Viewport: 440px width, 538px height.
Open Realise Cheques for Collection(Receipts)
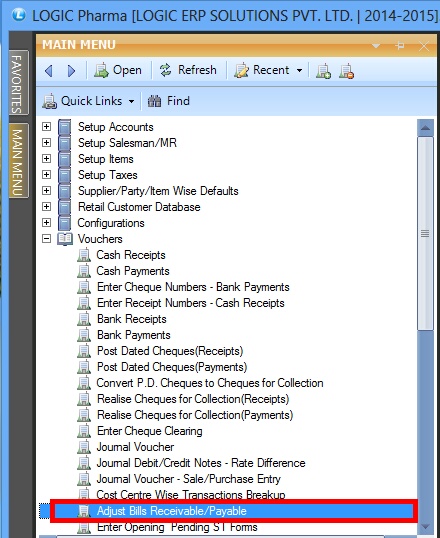(x=193, y=399)
